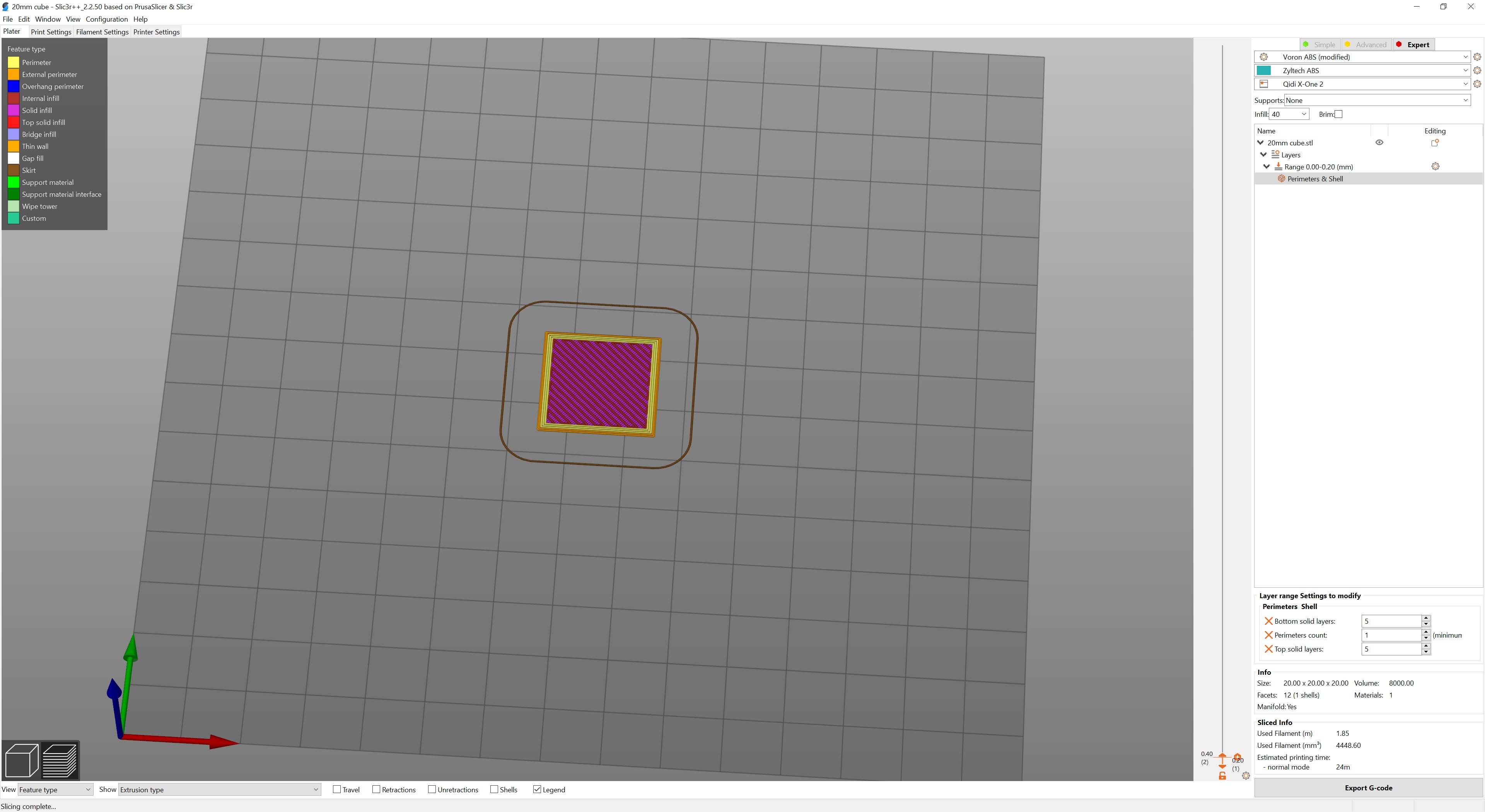
Task: Select the solid cube view icon bottom-left
Action: pos(21,761)
